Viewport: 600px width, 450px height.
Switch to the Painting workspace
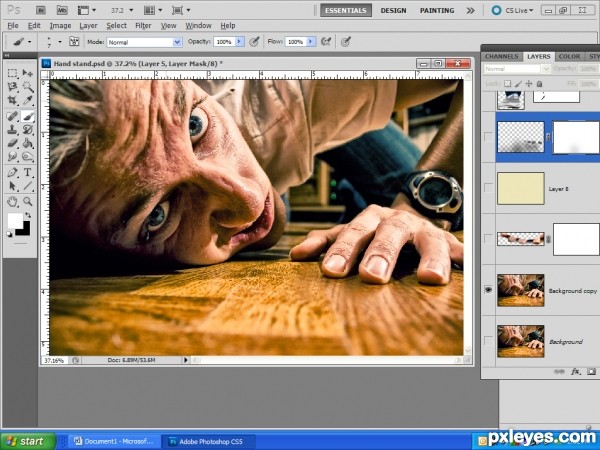(x=437, y=10)
